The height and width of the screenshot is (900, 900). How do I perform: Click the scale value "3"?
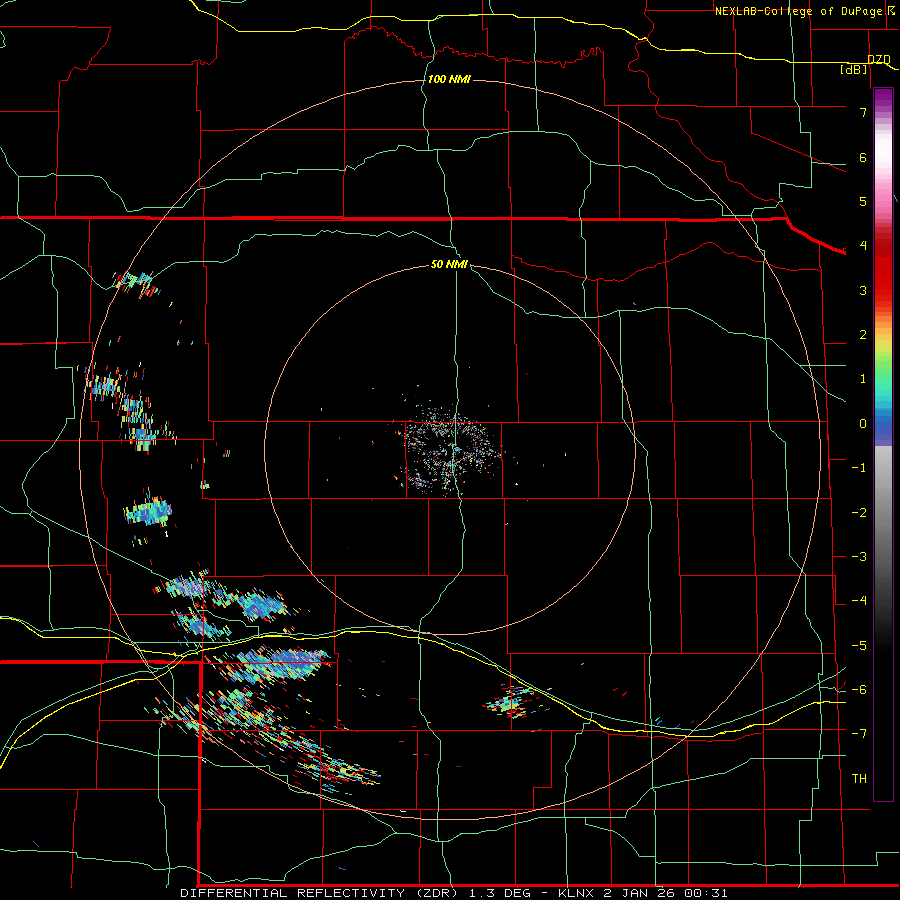[863, 290]
